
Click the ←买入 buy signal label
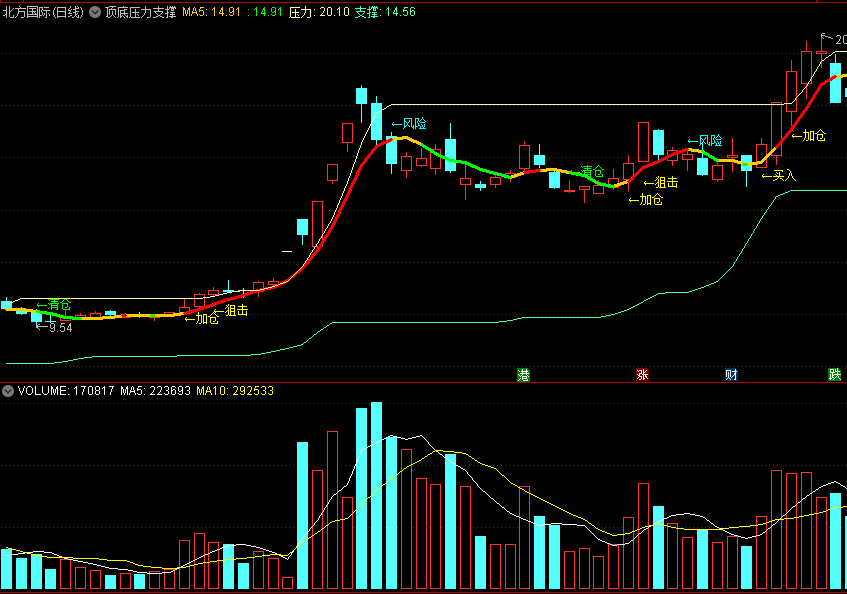click(x=778, y=175)
